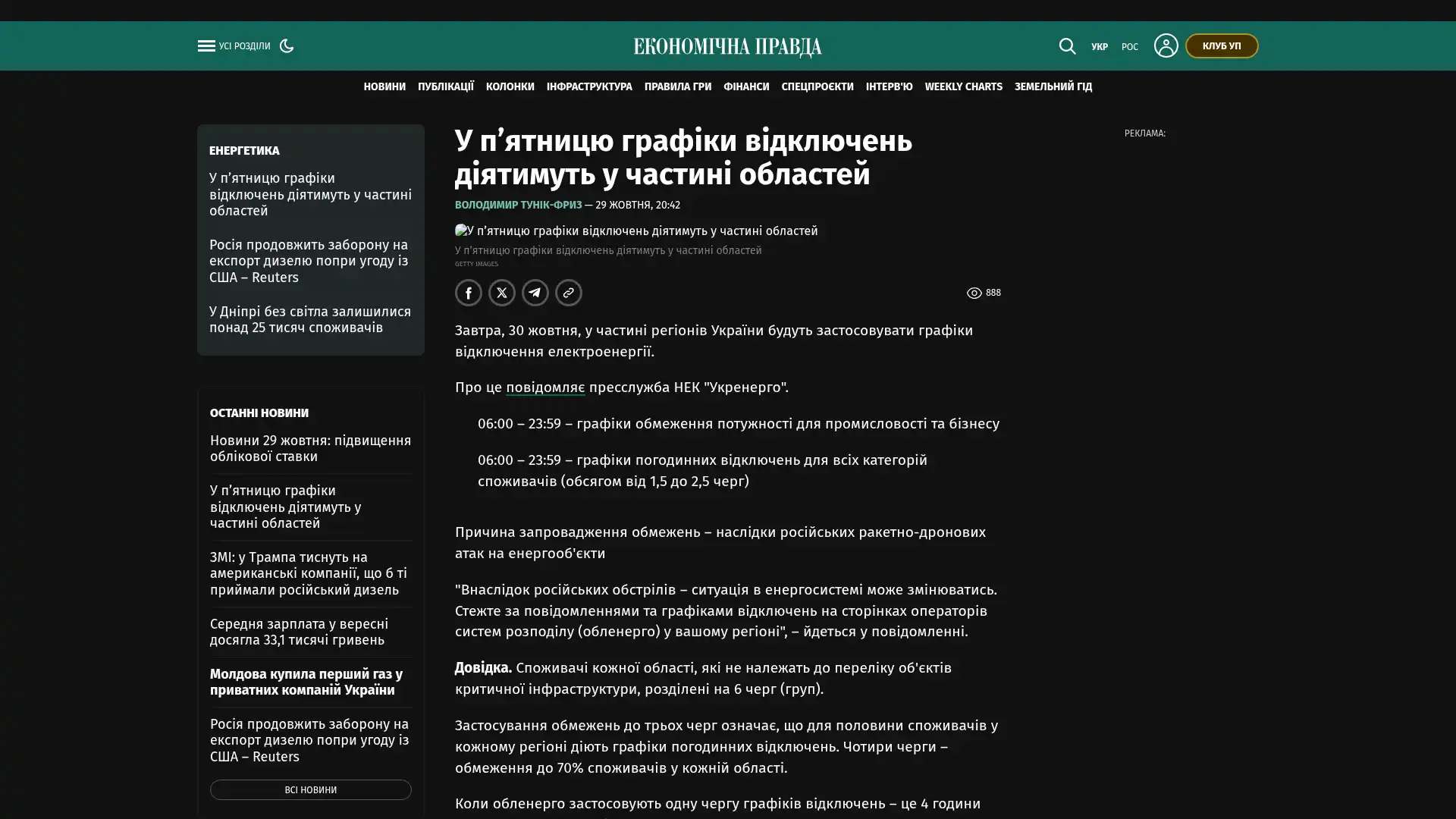This screenshot has width=1456, height=819.
Task: Go to Інфраструктура section
Action: pos(589,87)
